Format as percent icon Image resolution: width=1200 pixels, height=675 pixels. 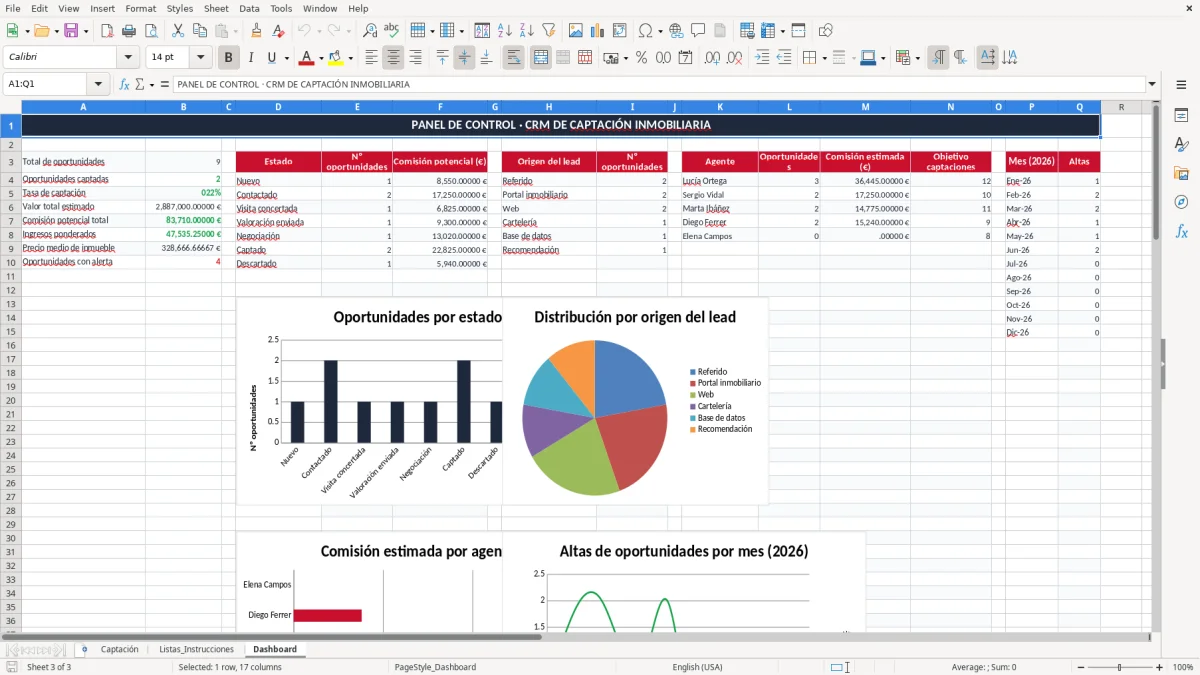coord(641,58)
